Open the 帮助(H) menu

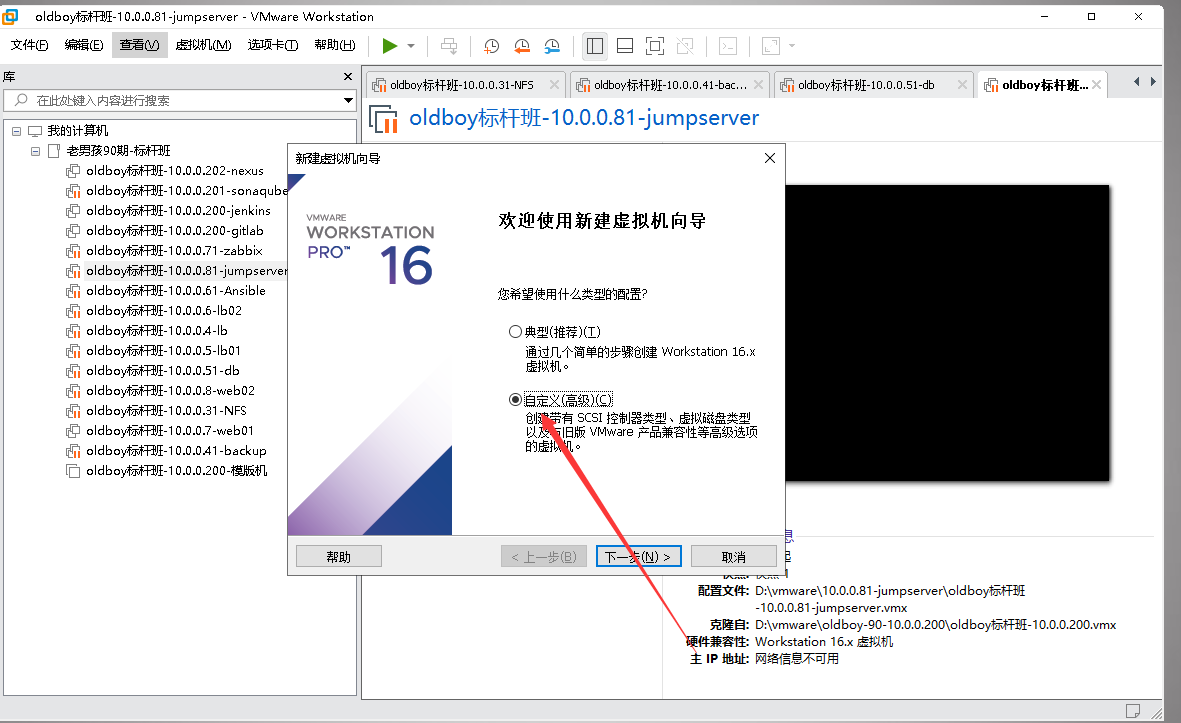click(334, 45)
